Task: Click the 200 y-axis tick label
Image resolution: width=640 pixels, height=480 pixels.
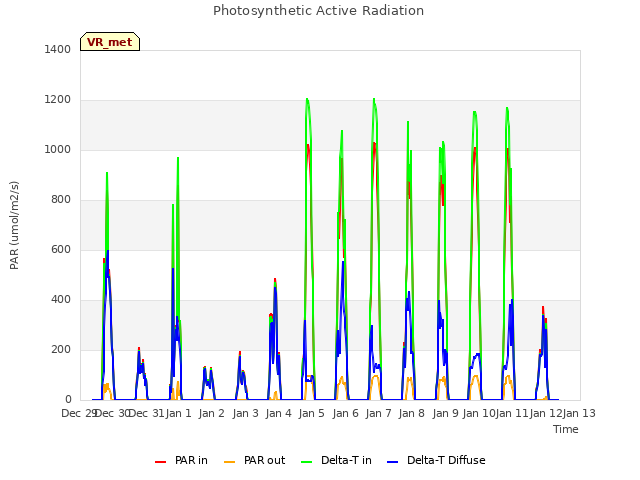Action: [x=61, y=349]
